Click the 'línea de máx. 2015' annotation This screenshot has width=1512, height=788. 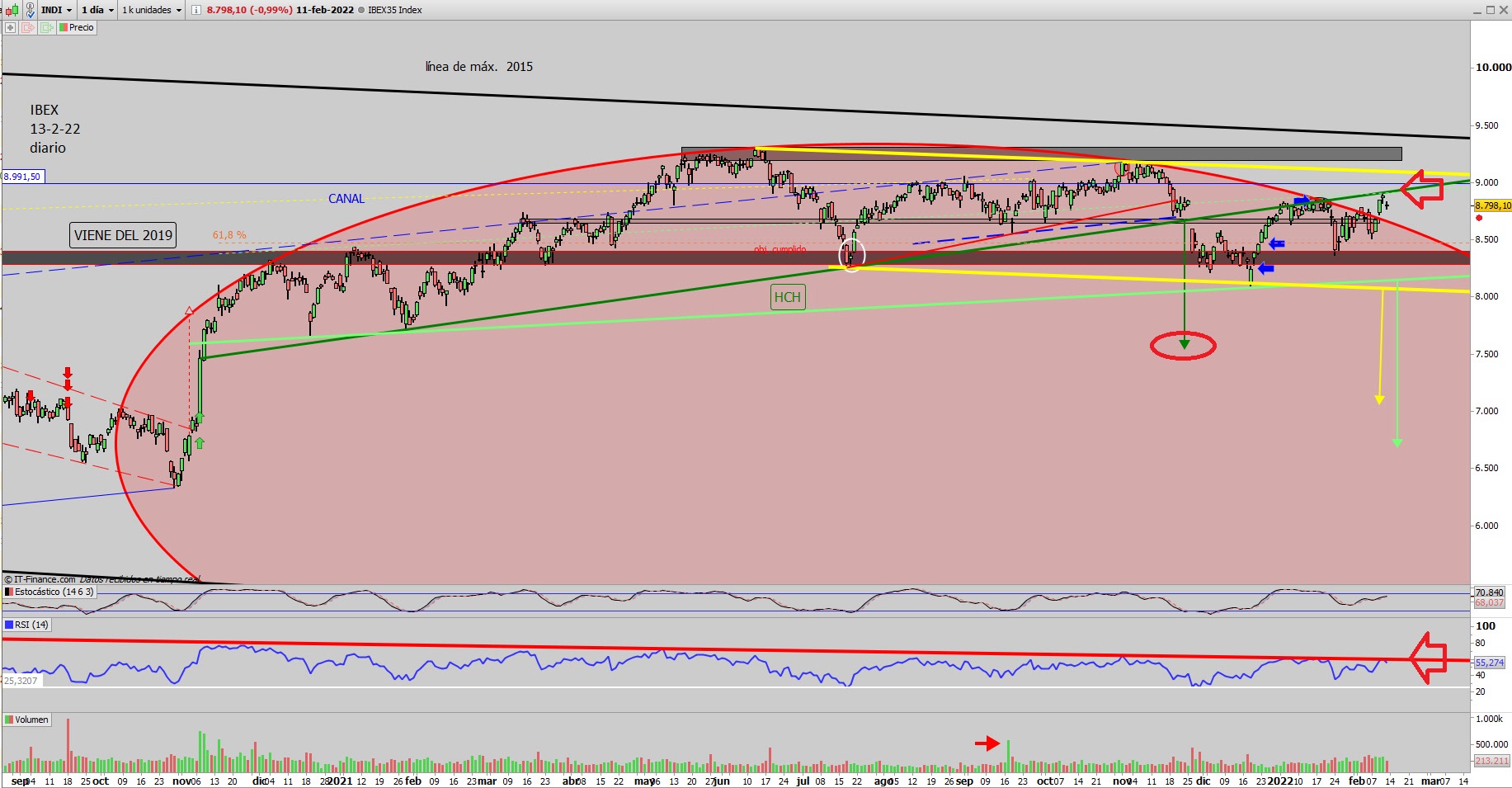click(x=479, y=67)
